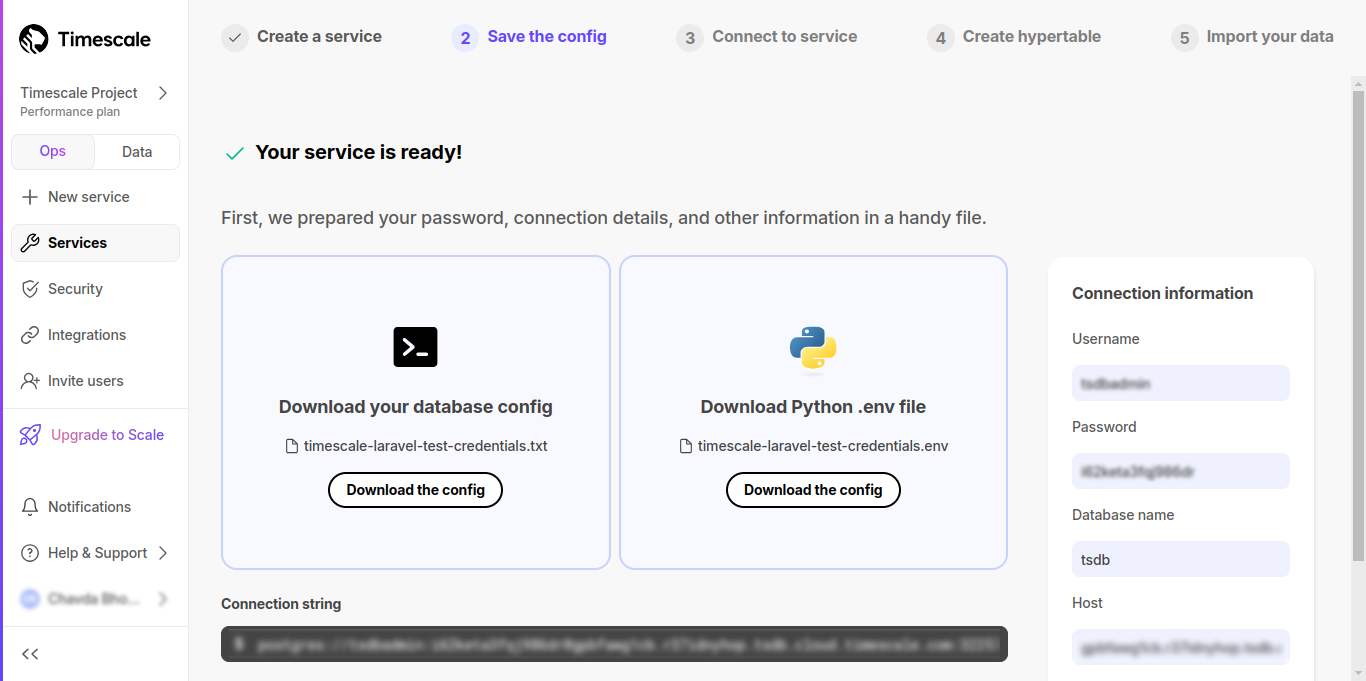Image resolution: width=1366 pixels, height=681 pixels.
Task: Click the Timescale logo icon
Action: (x=34, y=40)
